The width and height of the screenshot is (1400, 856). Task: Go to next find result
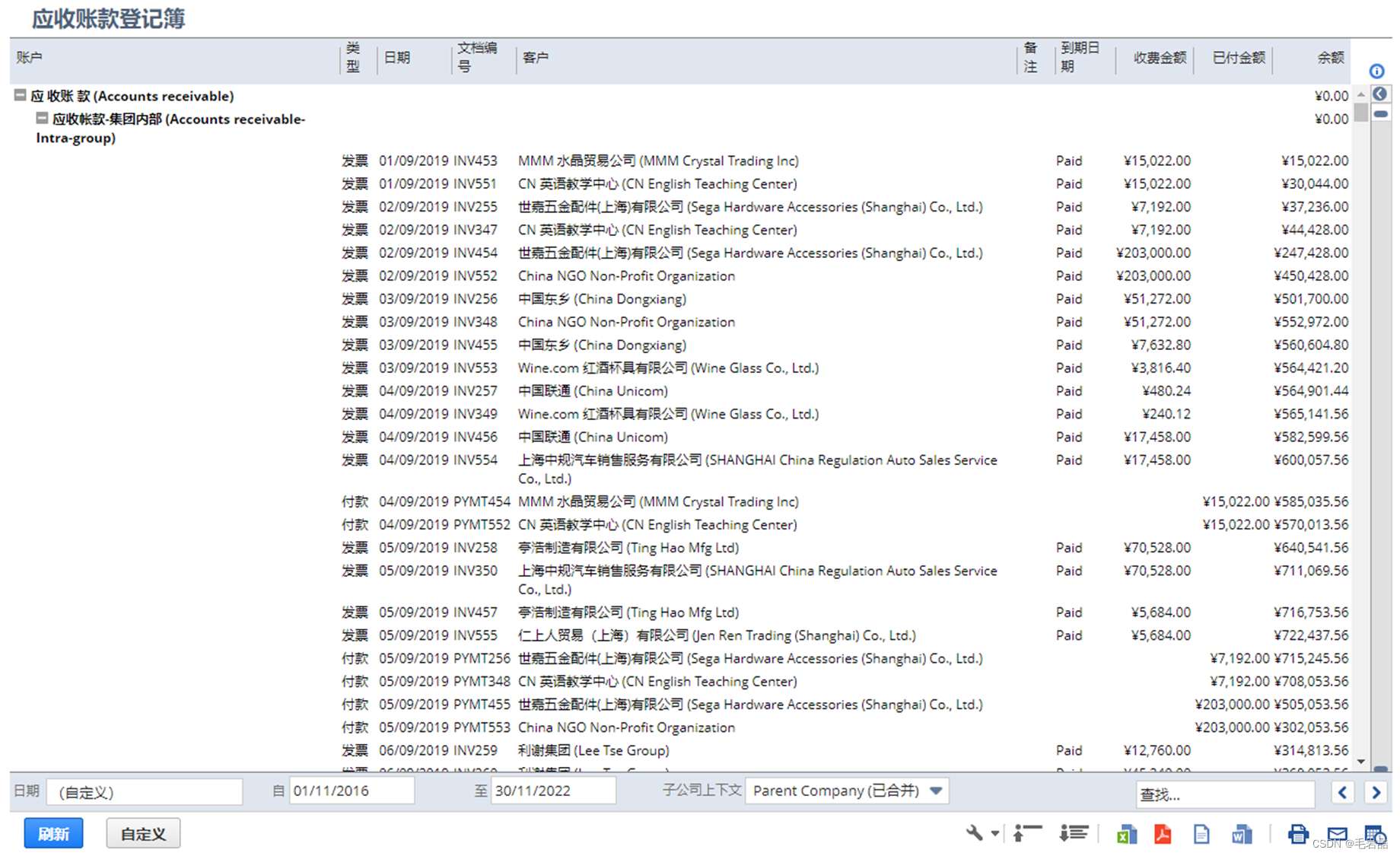click(1376, 792)
